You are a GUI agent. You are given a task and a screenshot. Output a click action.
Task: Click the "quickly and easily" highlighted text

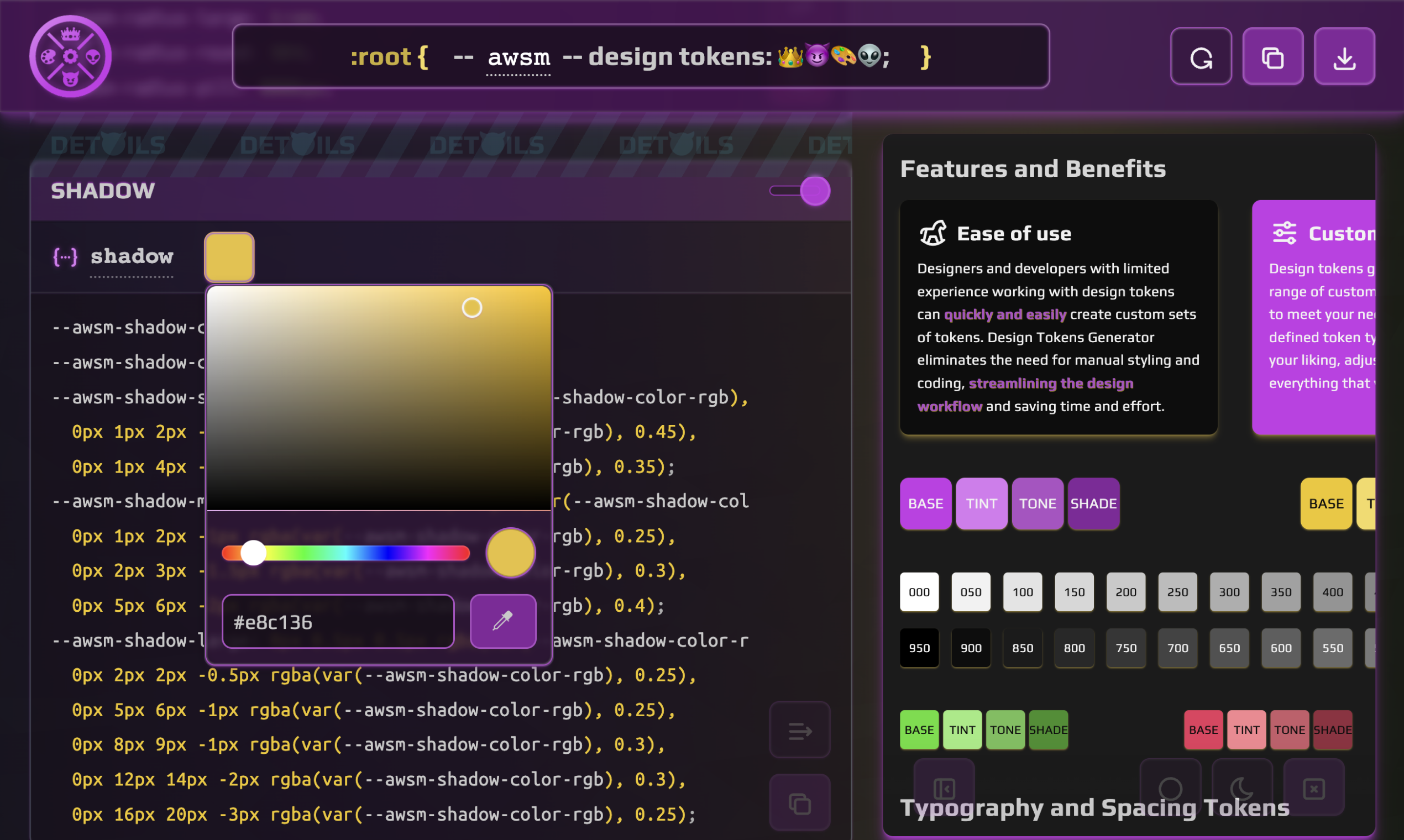pos(1005,314)
